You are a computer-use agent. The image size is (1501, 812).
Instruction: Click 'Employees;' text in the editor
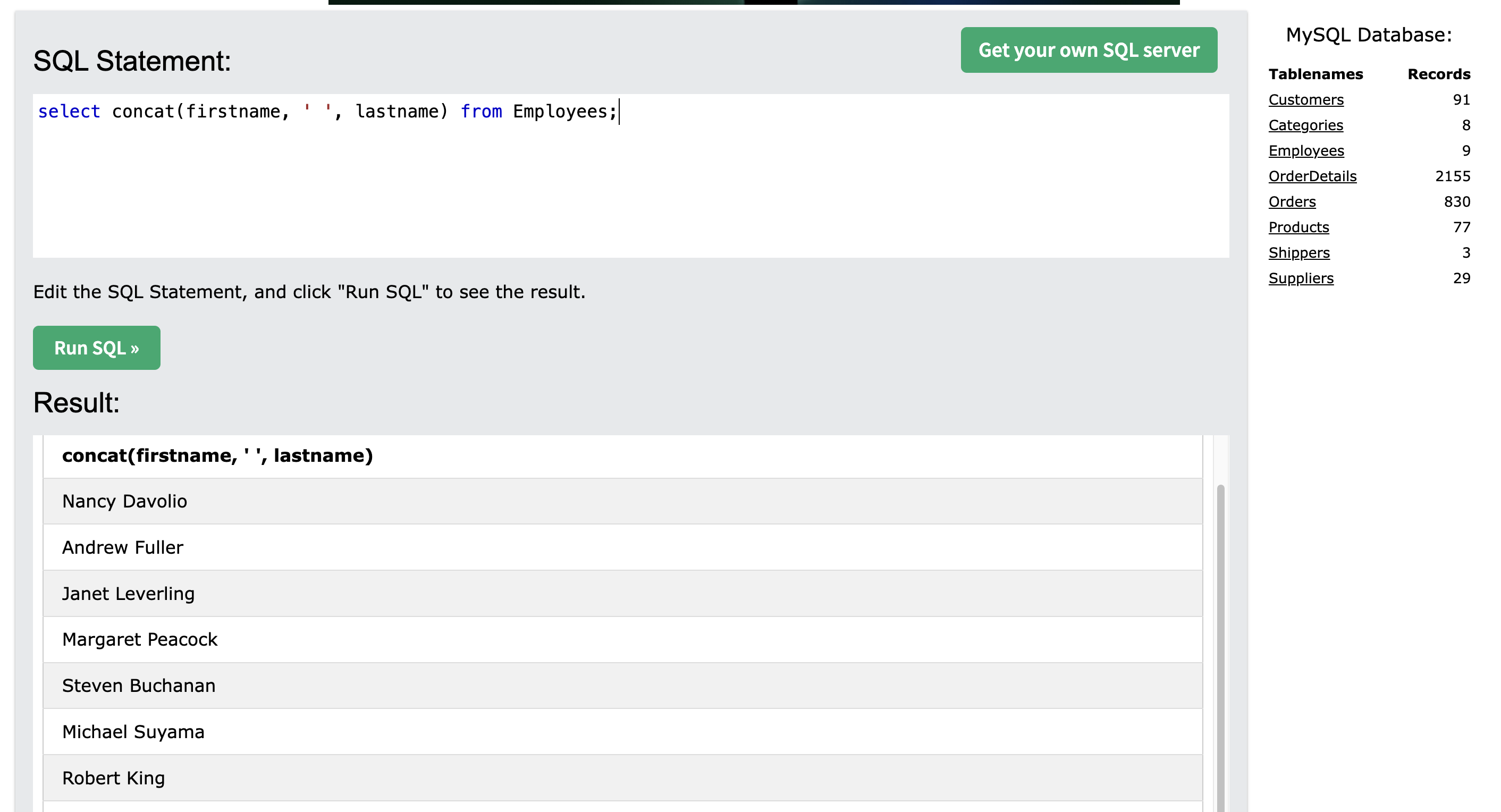pyautogui.click(x=564, y=111)
